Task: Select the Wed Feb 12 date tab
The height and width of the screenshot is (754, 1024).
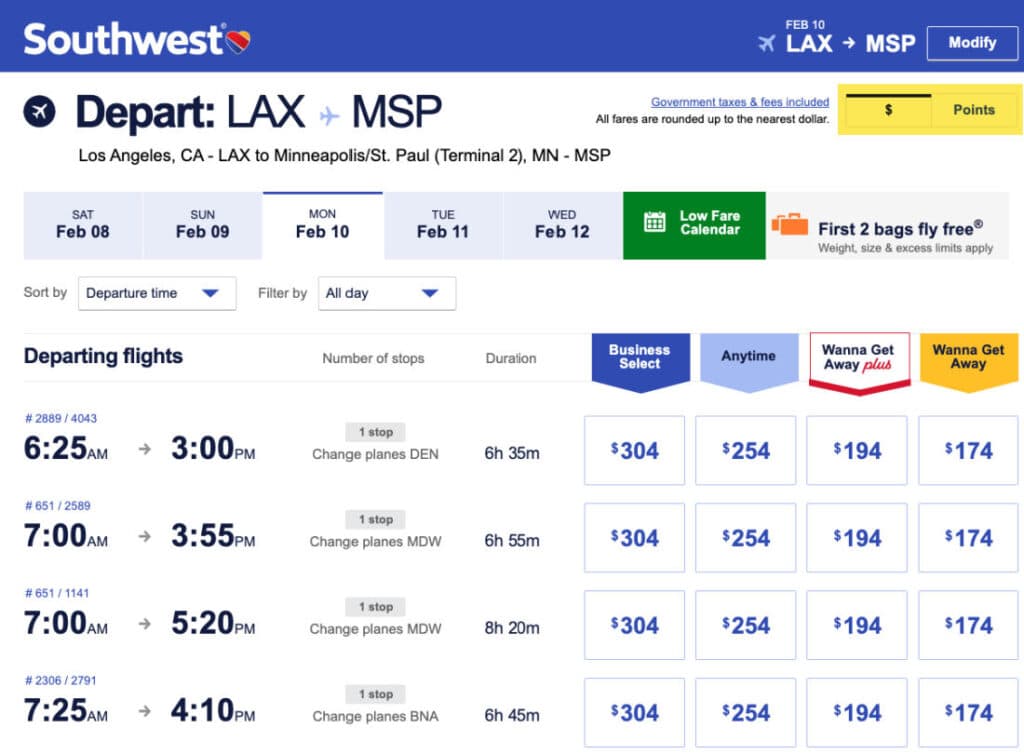Action: click(562, 224)
